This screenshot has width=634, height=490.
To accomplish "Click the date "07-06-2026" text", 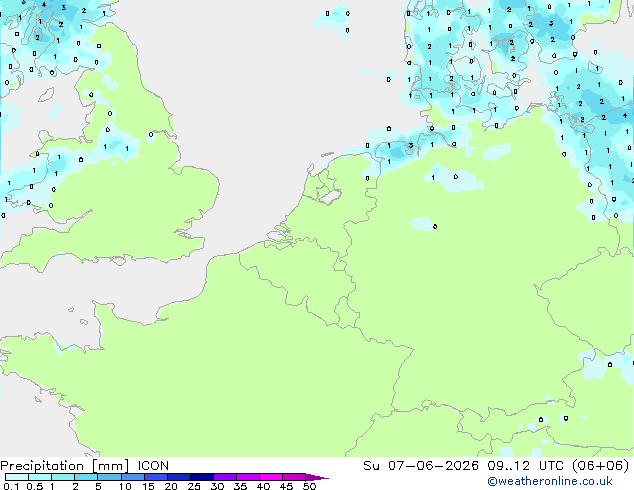I will pos(433,466).
